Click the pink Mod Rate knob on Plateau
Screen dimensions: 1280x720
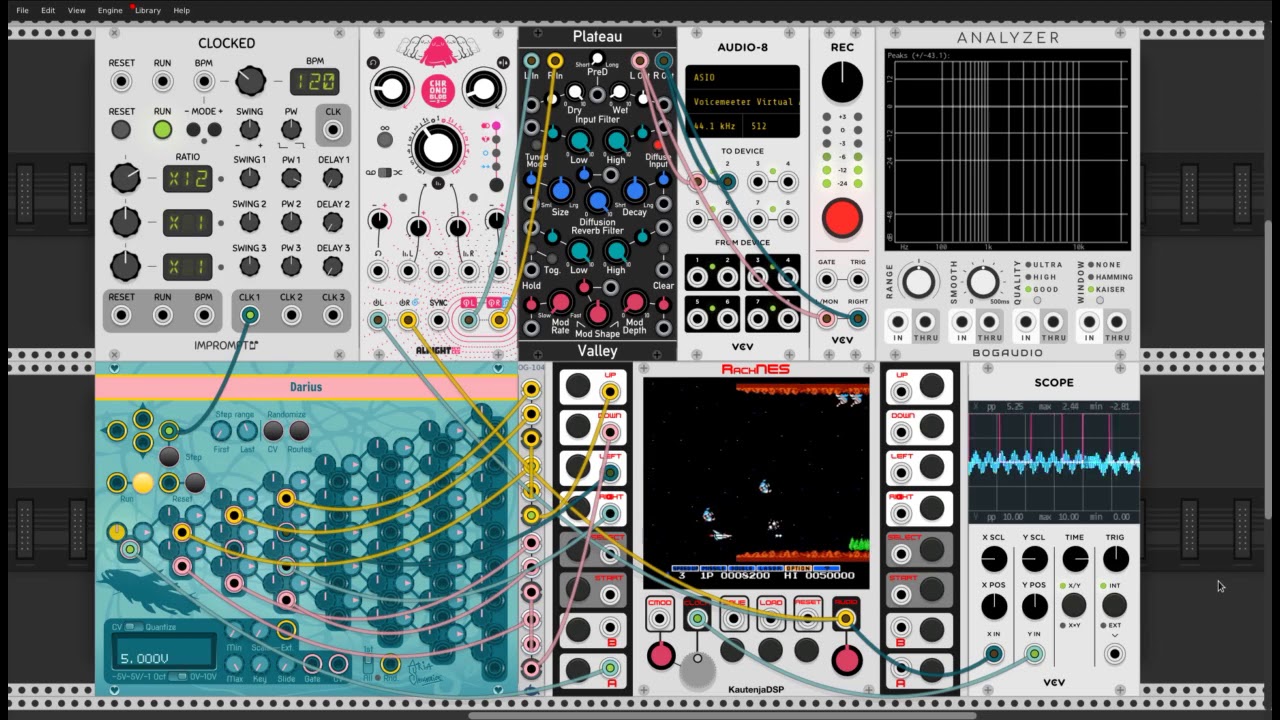coord(561,302)
